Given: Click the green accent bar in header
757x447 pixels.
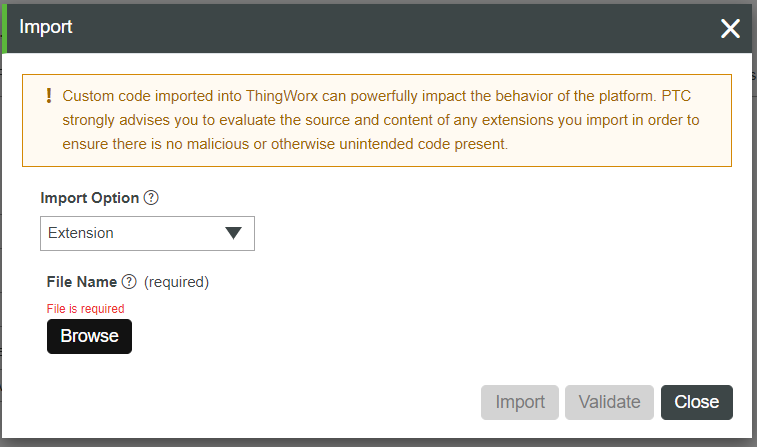Looking at the screenshot, I should pyautogui.click(x=3, y=27).
